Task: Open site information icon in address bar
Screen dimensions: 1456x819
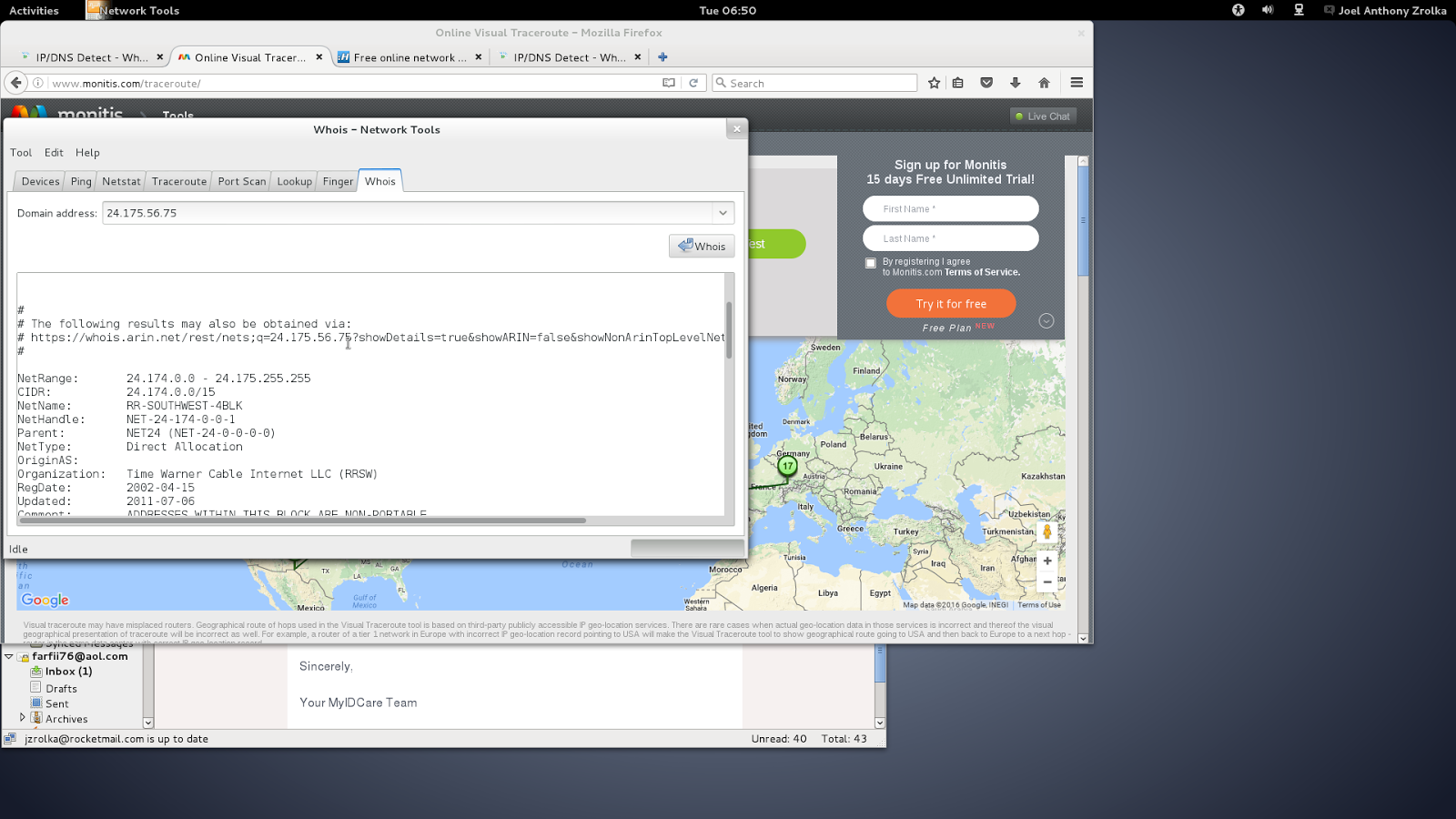Action: click(38, 83)
